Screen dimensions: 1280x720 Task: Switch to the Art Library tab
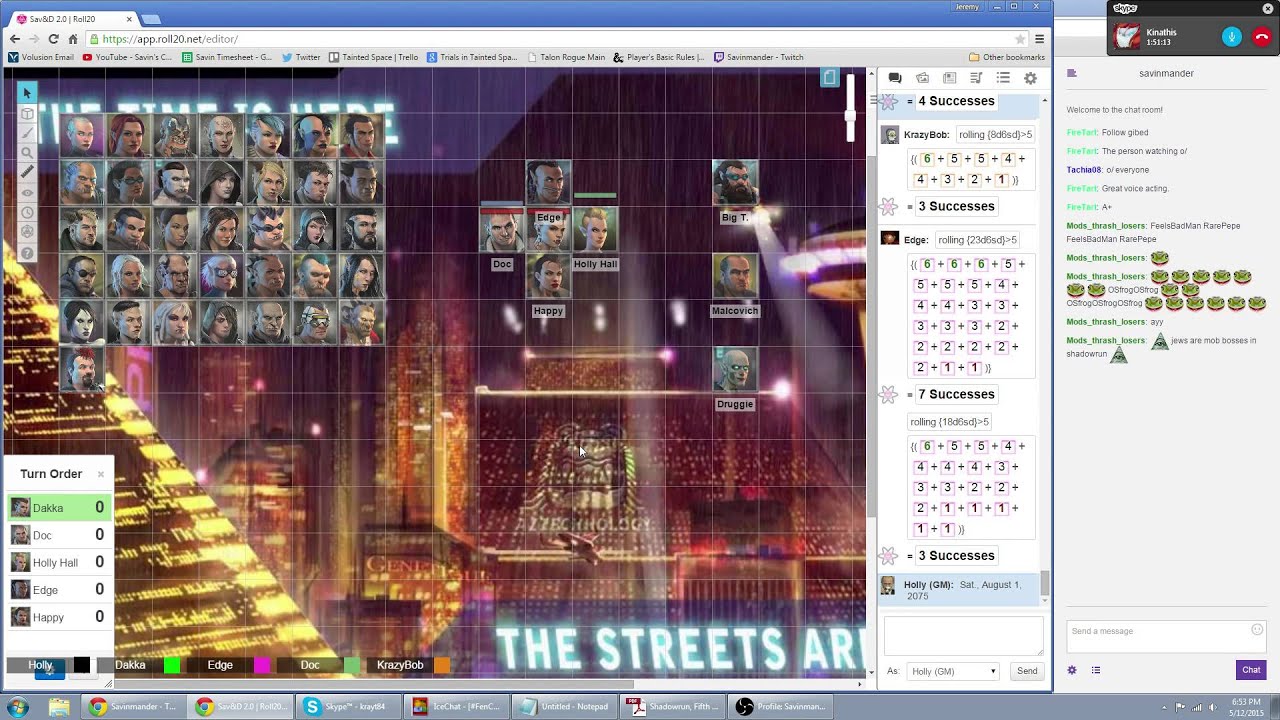point(922,78)
